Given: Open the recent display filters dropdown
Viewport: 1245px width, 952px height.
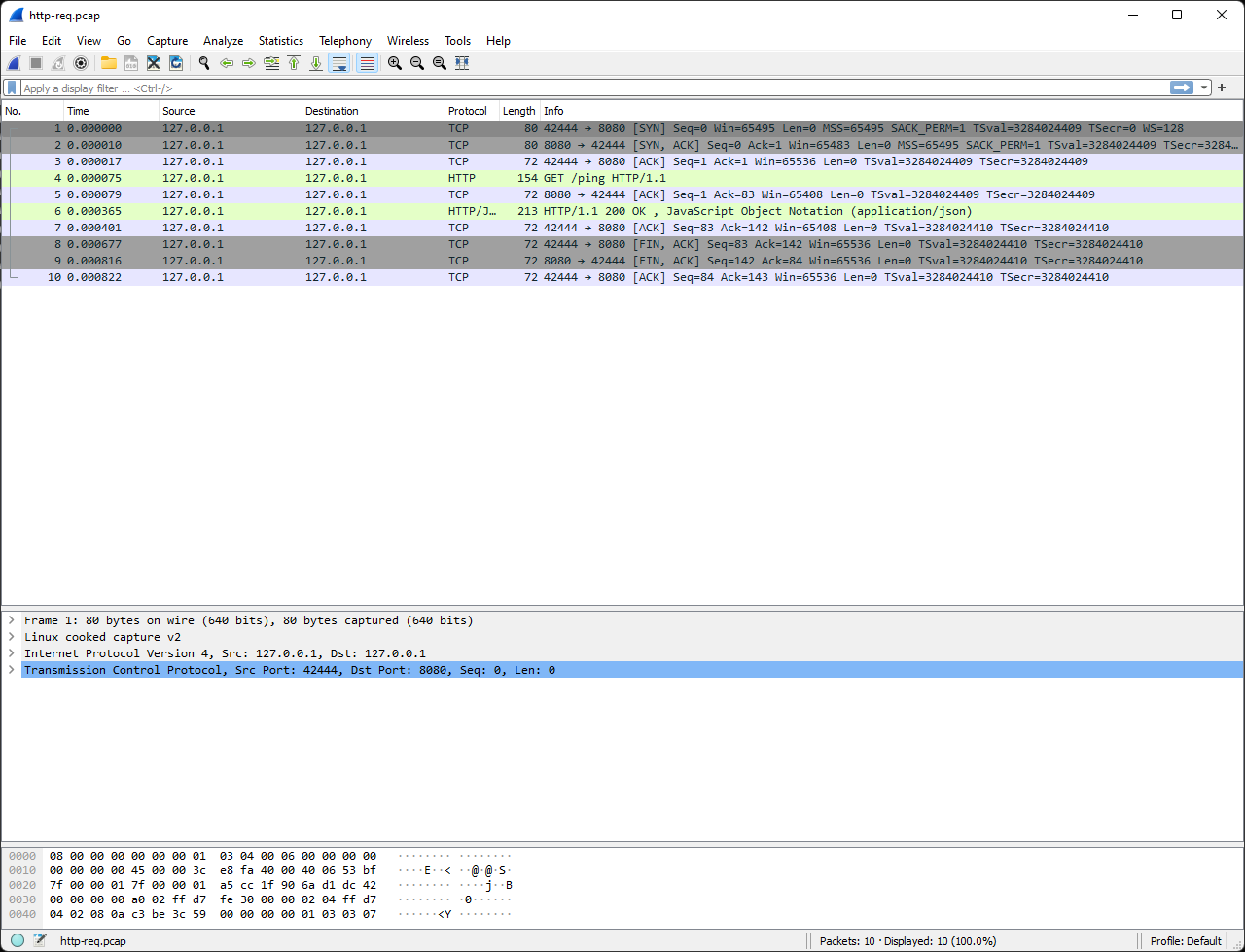Looking at the screenshot, I should [1204, 88].
